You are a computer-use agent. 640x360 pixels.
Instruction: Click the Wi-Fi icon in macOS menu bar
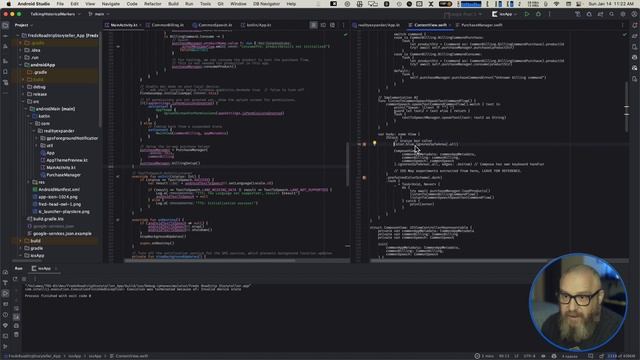click(x=556, y=4)
